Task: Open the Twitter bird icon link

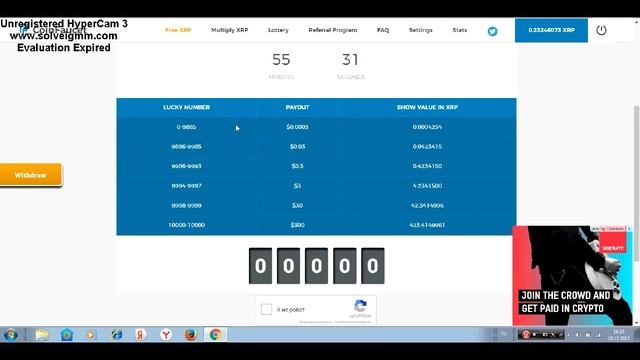Action: [492, 31]
